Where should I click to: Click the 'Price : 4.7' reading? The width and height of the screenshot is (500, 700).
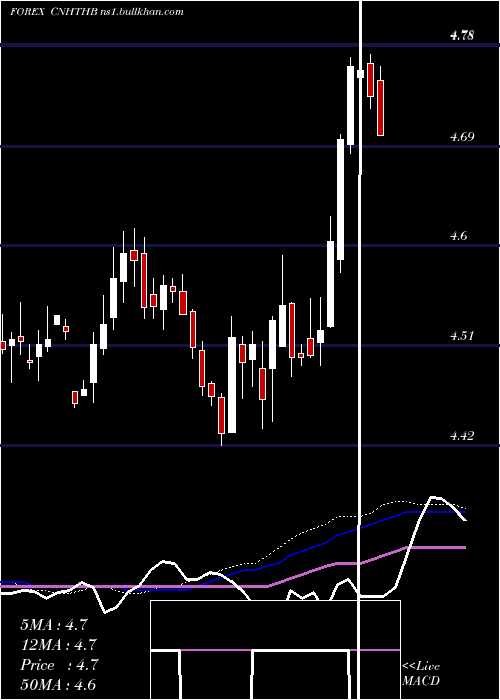tap(59, 665)
